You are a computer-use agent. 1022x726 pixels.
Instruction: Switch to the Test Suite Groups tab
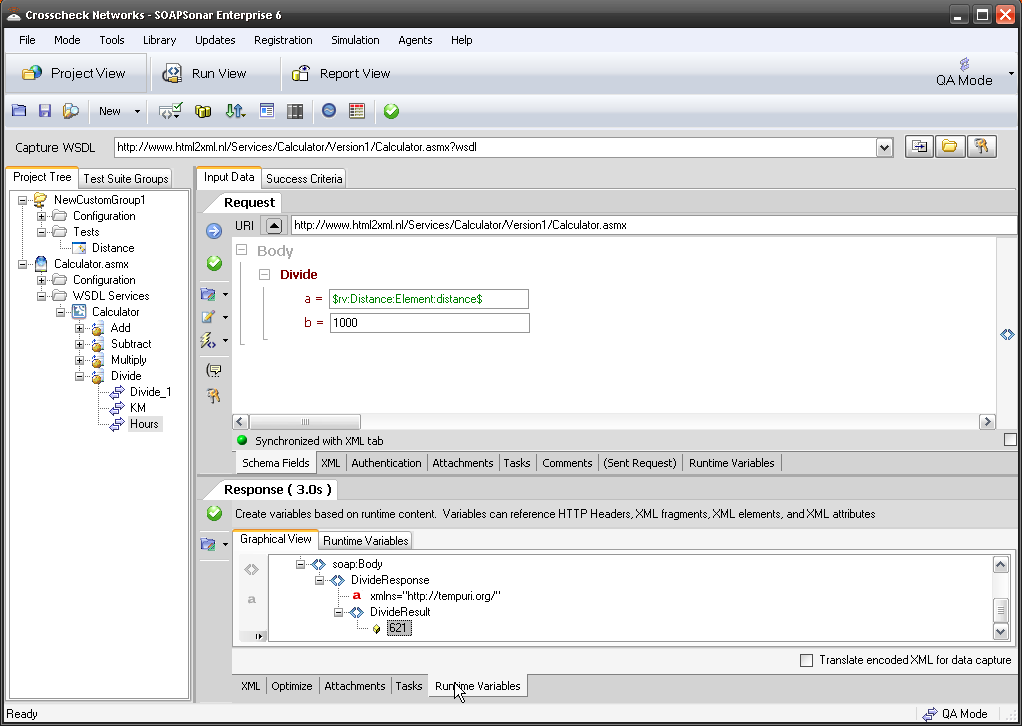[126, 178]
